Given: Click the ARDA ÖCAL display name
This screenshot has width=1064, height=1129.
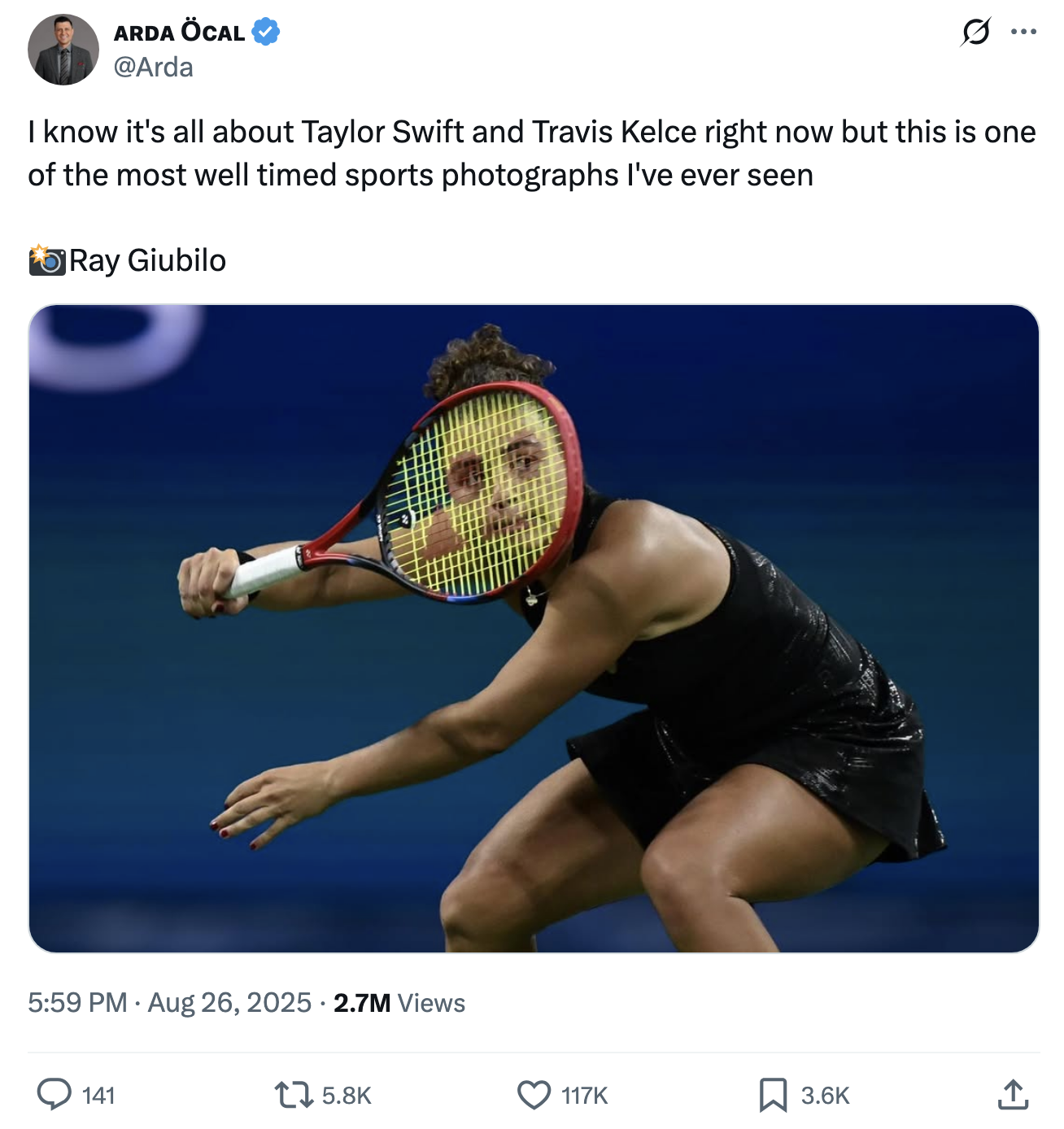Looking at the screenshot, I should click(x=179, y=32).
